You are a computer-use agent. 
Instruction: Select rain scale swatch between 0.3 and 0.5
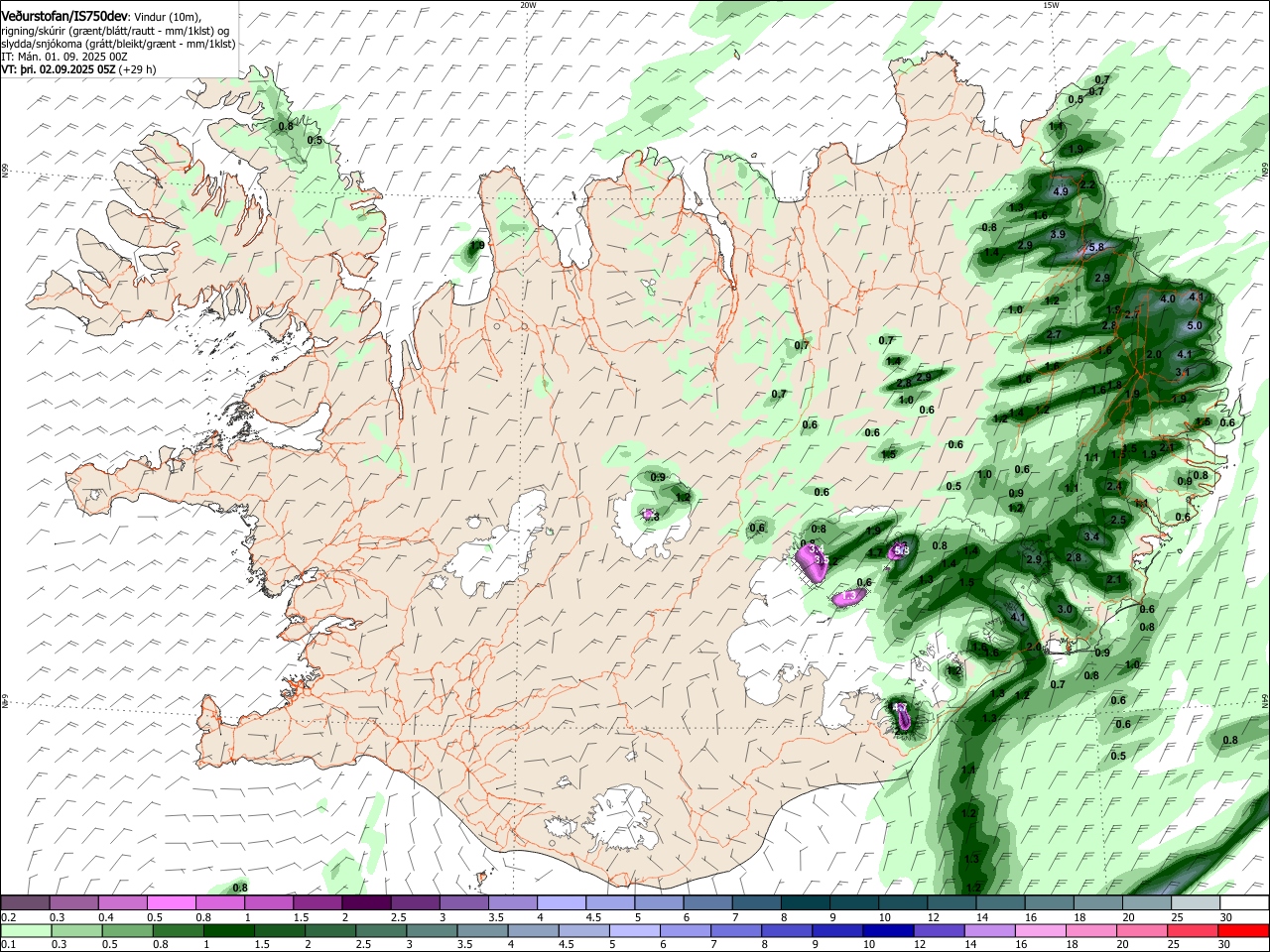pos(77,930)
